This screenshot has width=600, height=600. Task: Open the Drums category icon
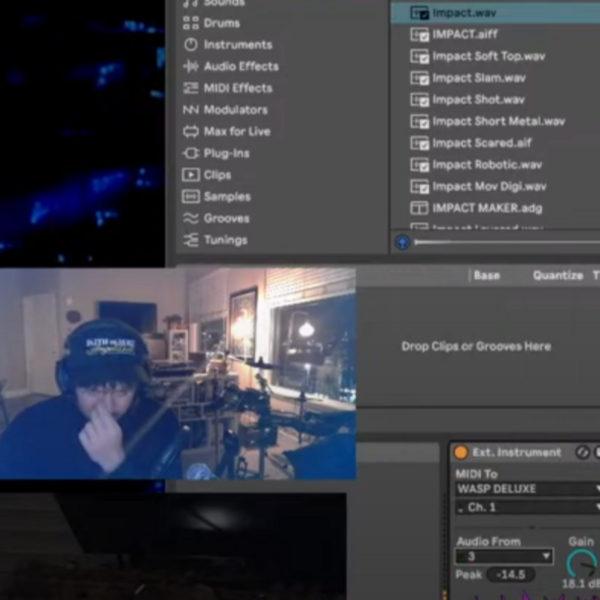[191, 23]
